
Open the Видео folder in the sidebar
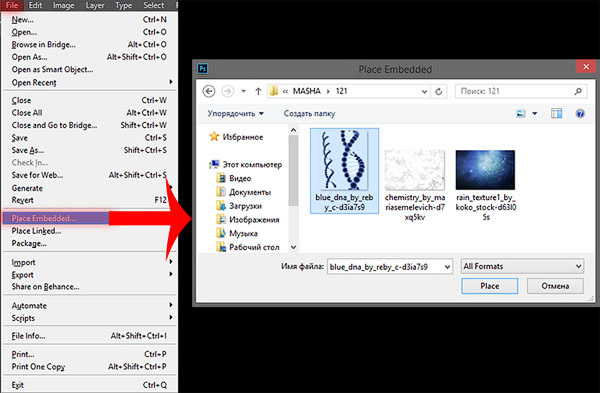coord(233,178)
